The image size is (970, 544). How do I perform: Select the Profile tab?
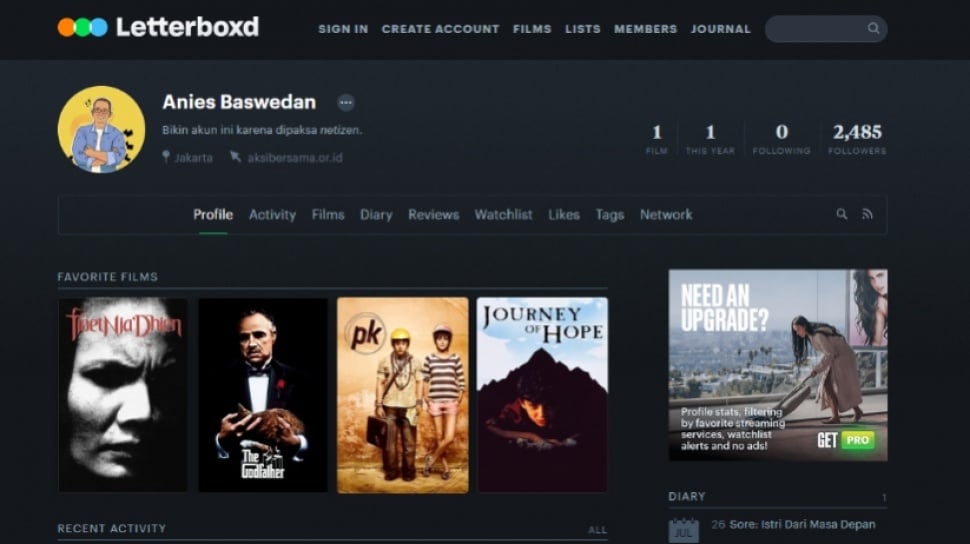213,215
